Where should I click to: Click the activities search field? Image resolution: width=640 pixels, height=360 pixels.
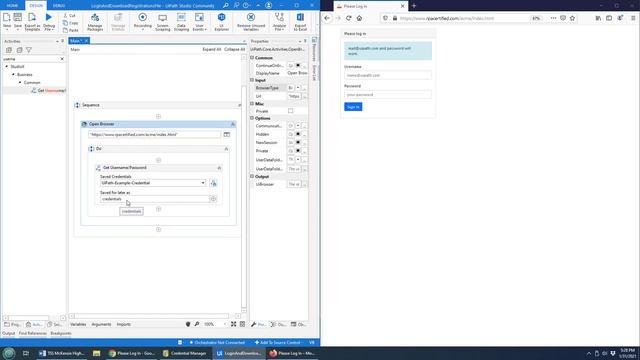31,59
